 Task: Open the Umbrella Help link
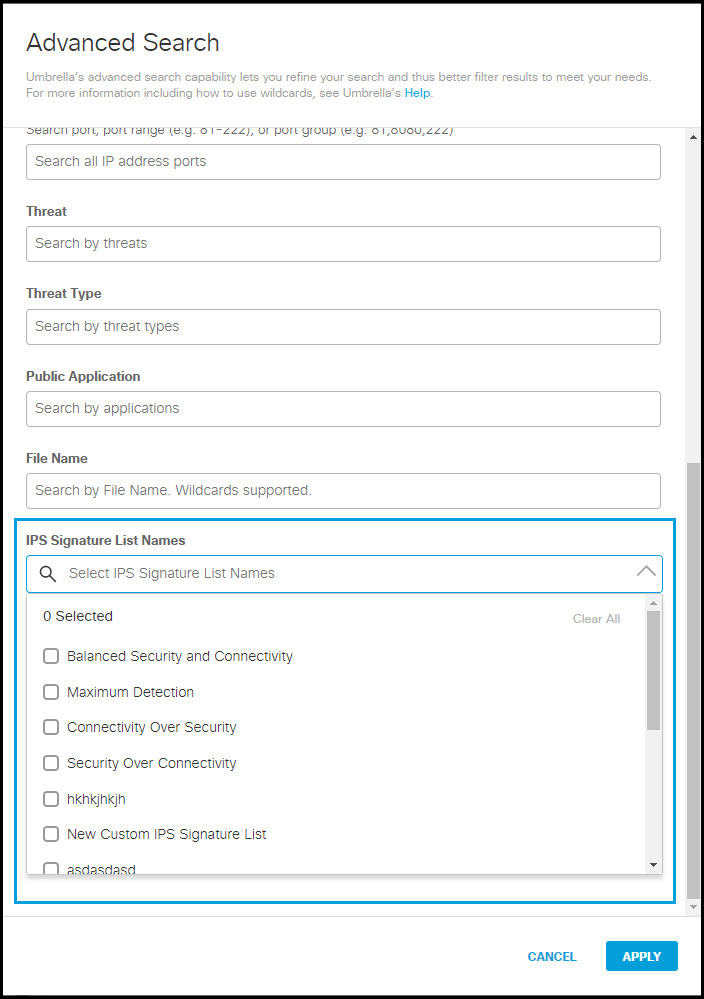[x=417, y=93]
